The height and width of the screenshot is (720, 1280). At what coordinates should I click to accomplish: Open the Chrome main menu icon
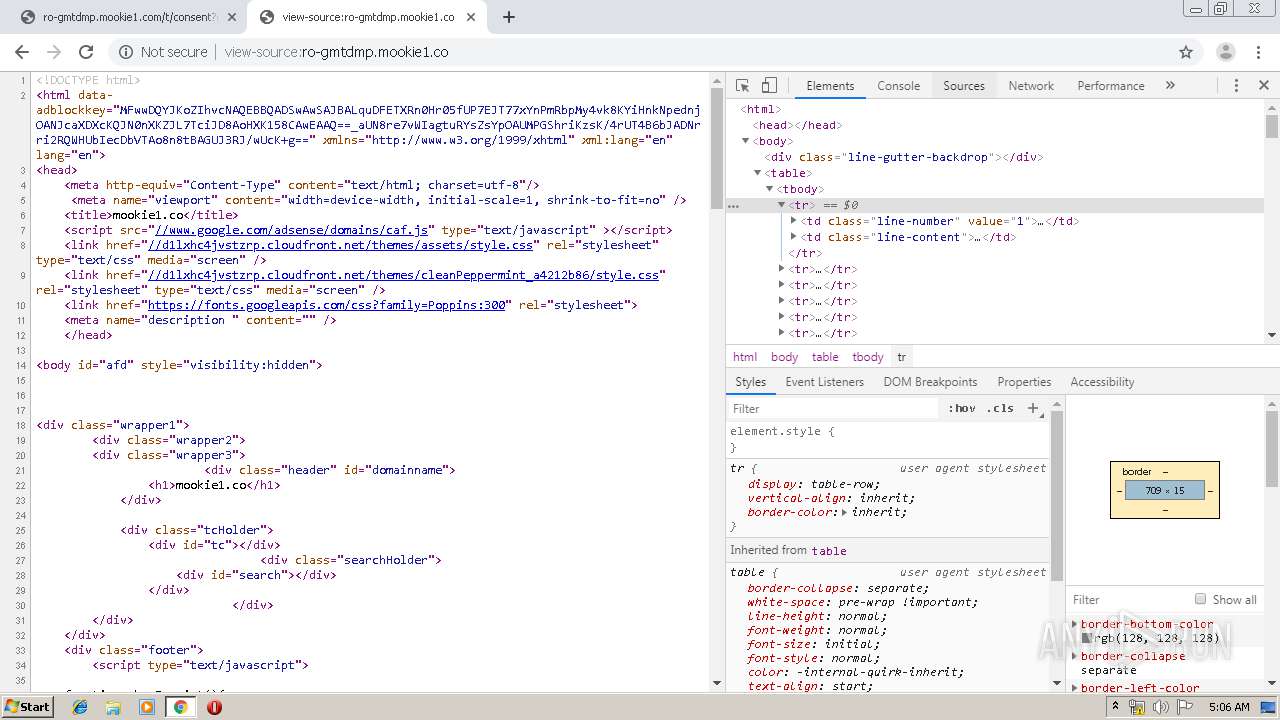[x=1259, y=52]
